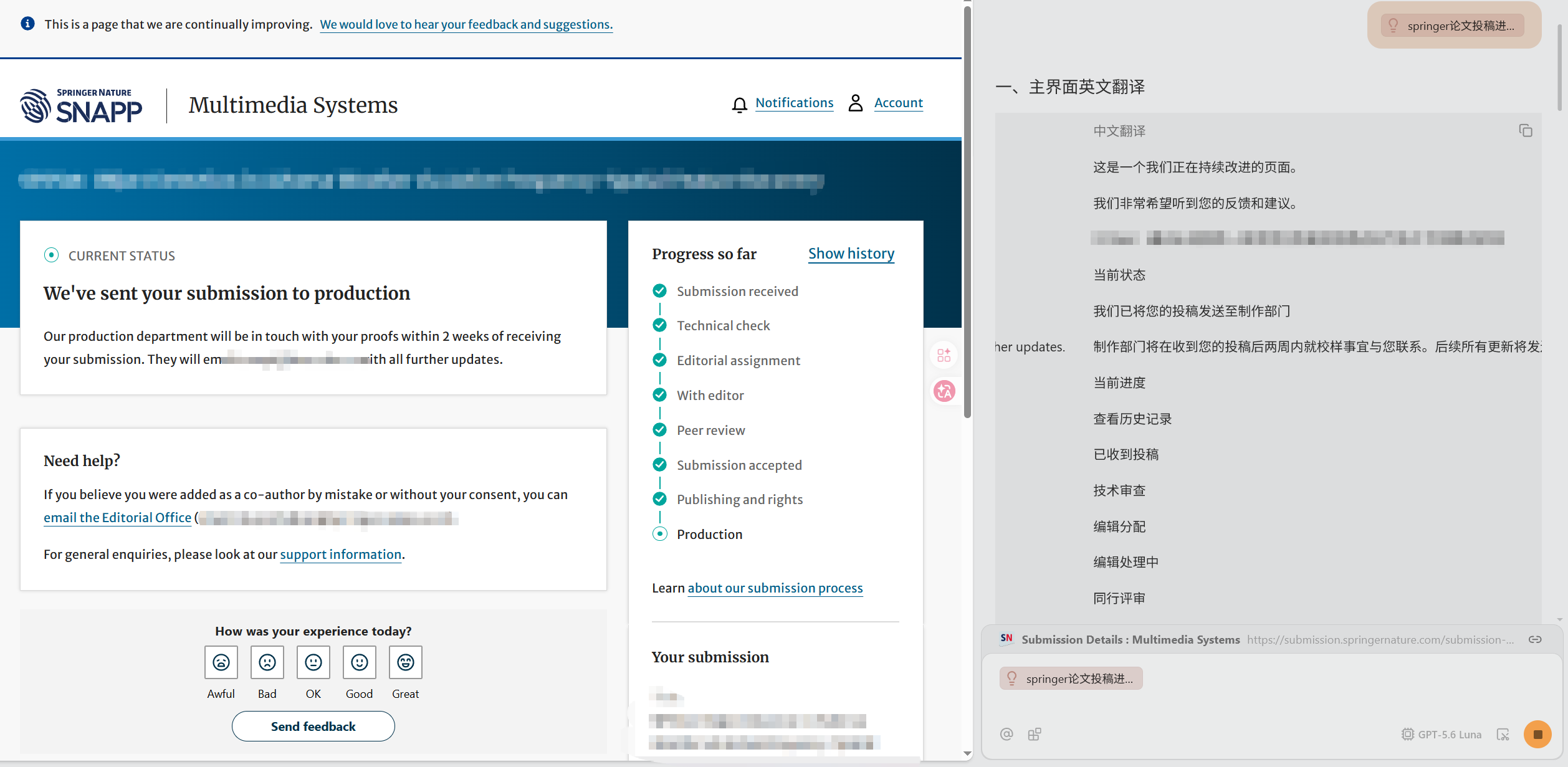Click the 当前状态 translation line
Viewport: 1568px width, 767px height.
(x=1119, y=275)
